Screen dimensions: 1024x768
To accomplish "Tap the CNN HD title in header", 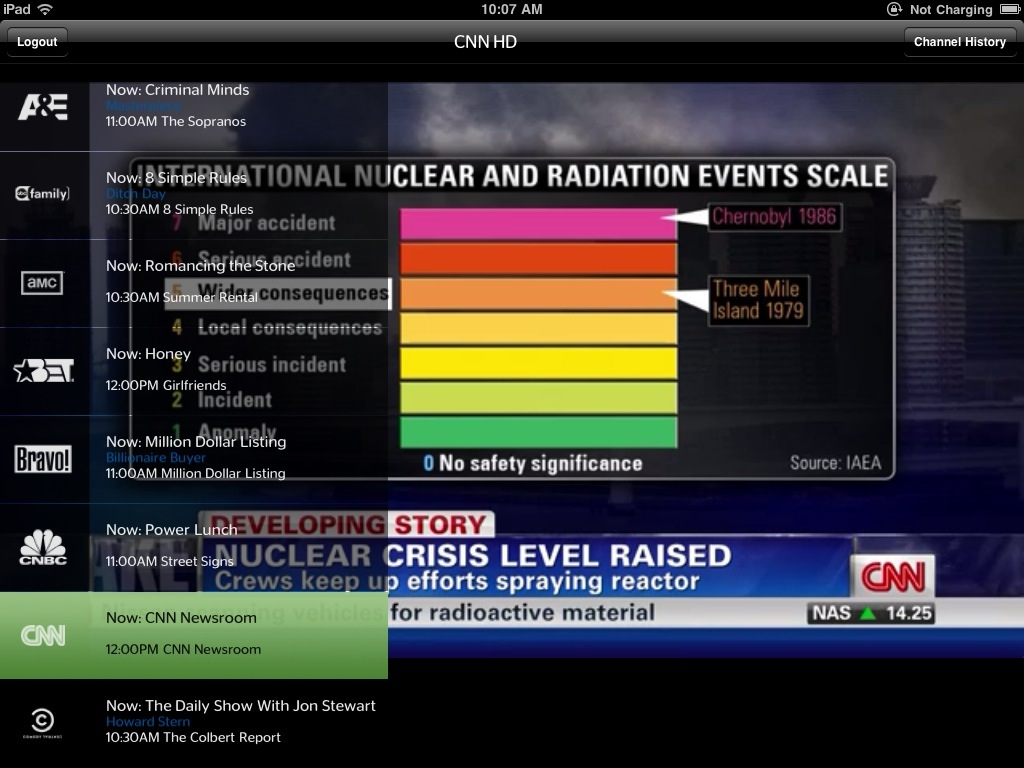I will pyautogui.click(x=485, y=42).
